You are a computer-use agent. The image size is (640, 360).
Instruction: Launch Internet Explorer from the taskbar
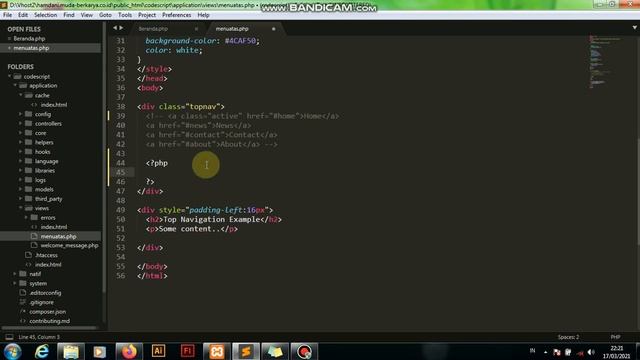click(42, 351)
